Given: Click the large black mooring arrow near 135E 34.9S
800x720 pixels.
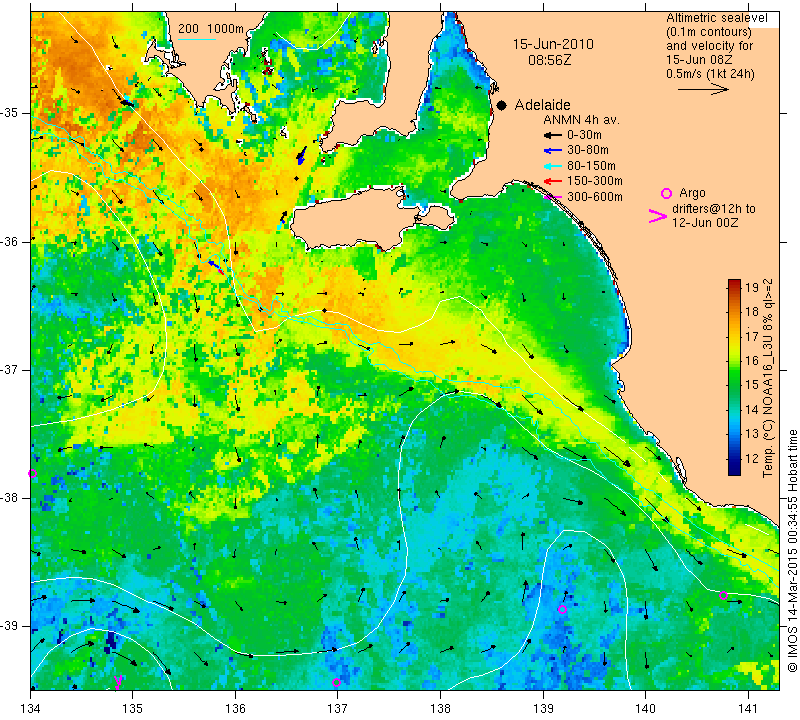Looking at the screenshot, I should (127, 103).
